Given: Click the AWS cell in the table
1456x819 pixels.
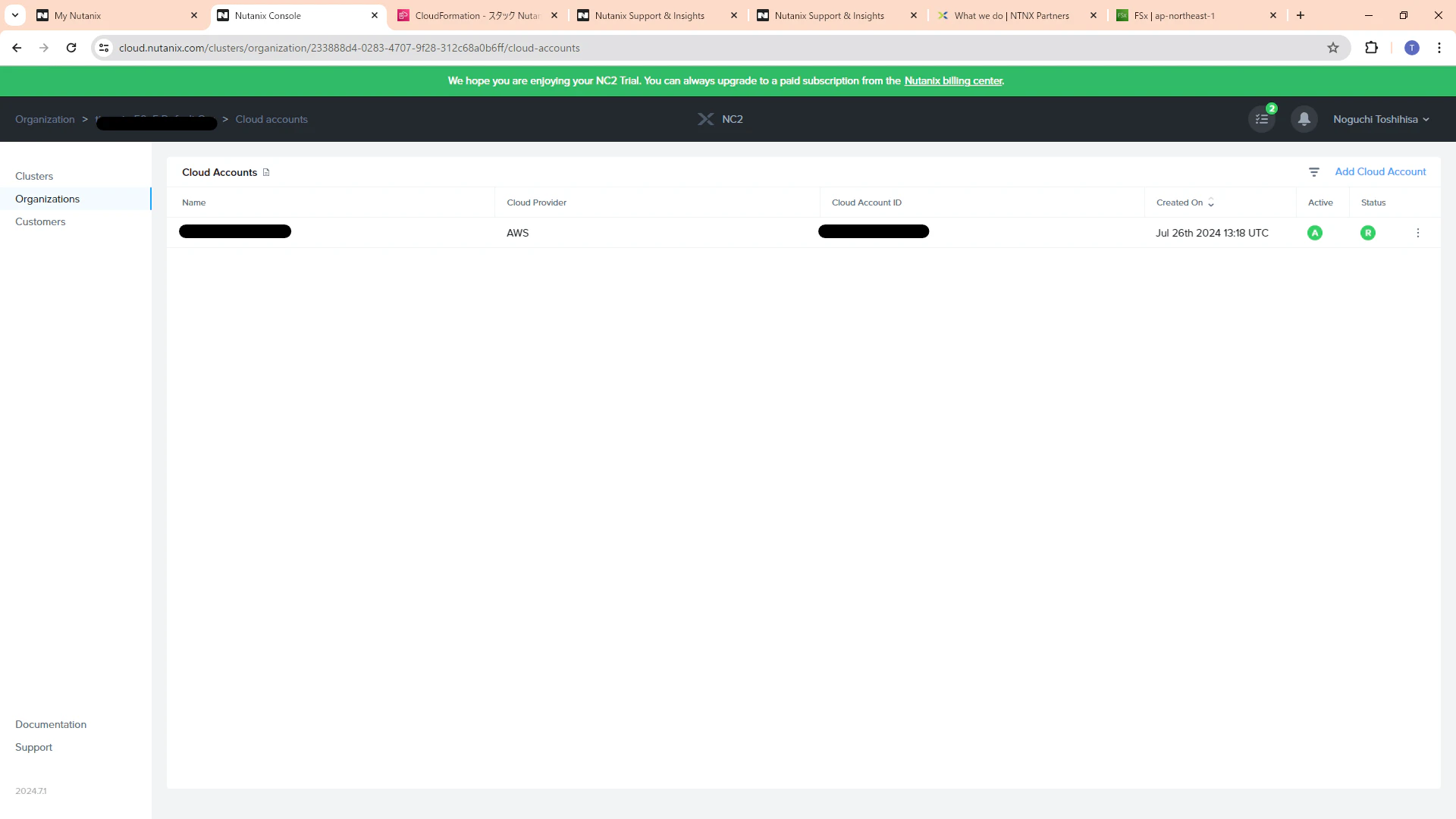Looking at the screenshot, I should tap(517, 233).
